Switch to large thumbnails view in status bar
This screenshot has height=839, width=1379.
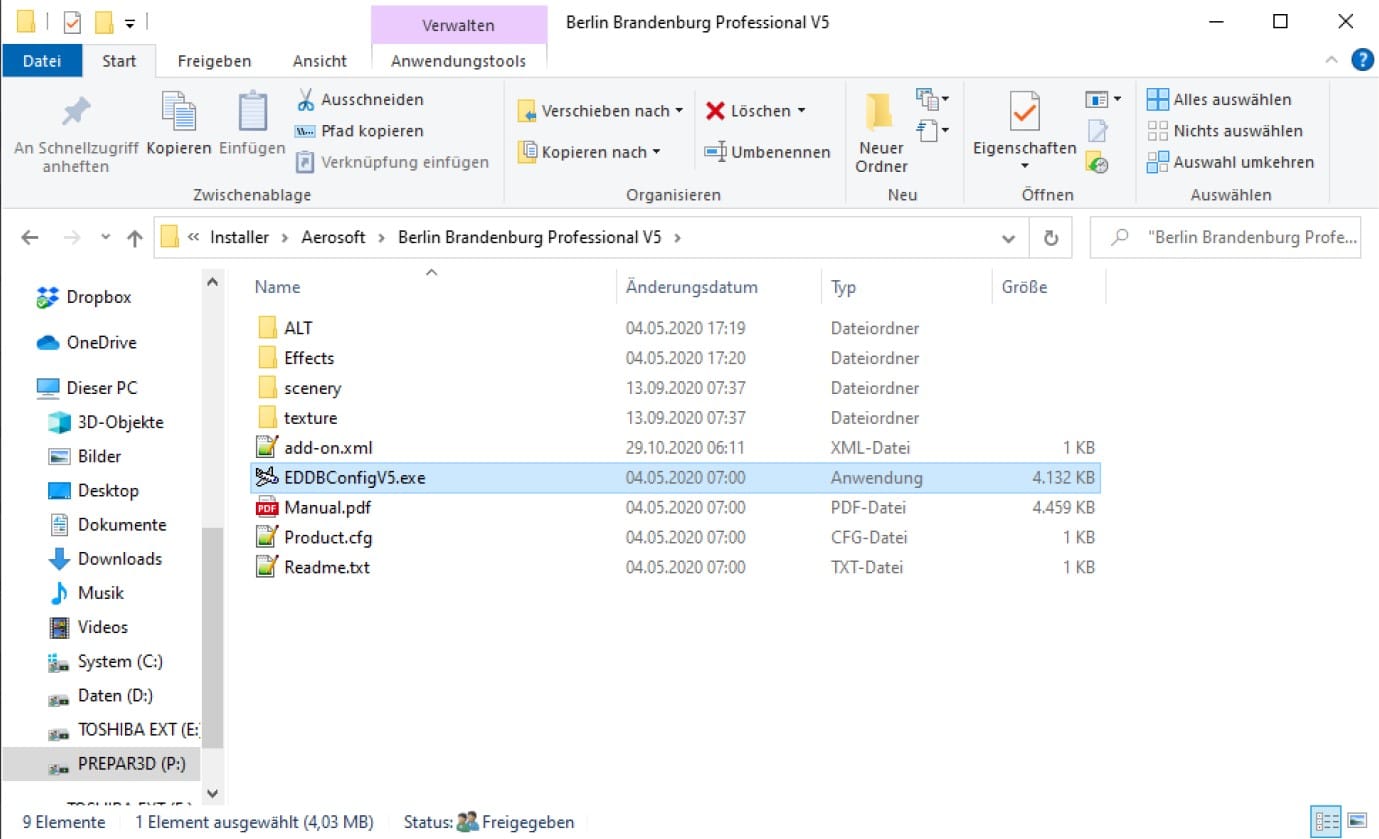(1357, 822)
